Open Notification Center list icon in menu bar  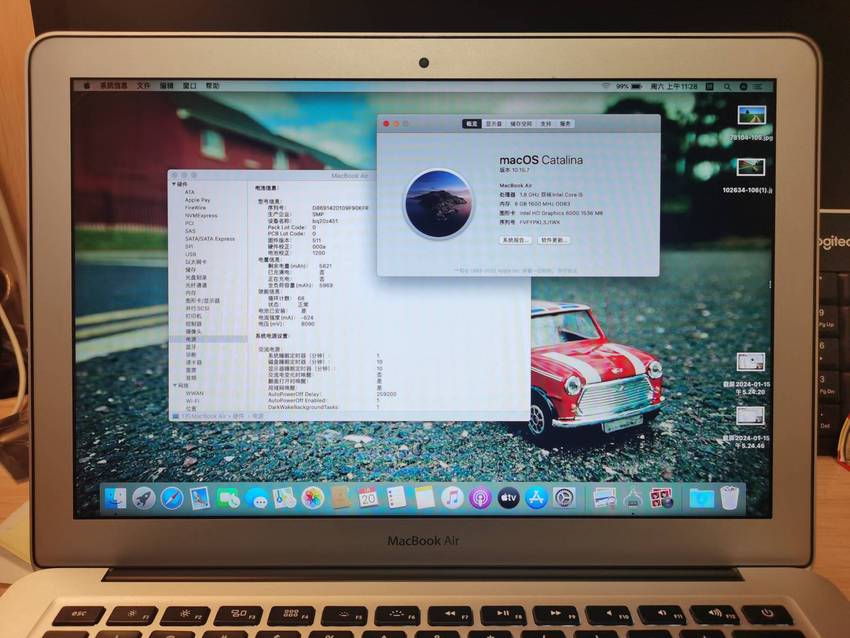758,86
